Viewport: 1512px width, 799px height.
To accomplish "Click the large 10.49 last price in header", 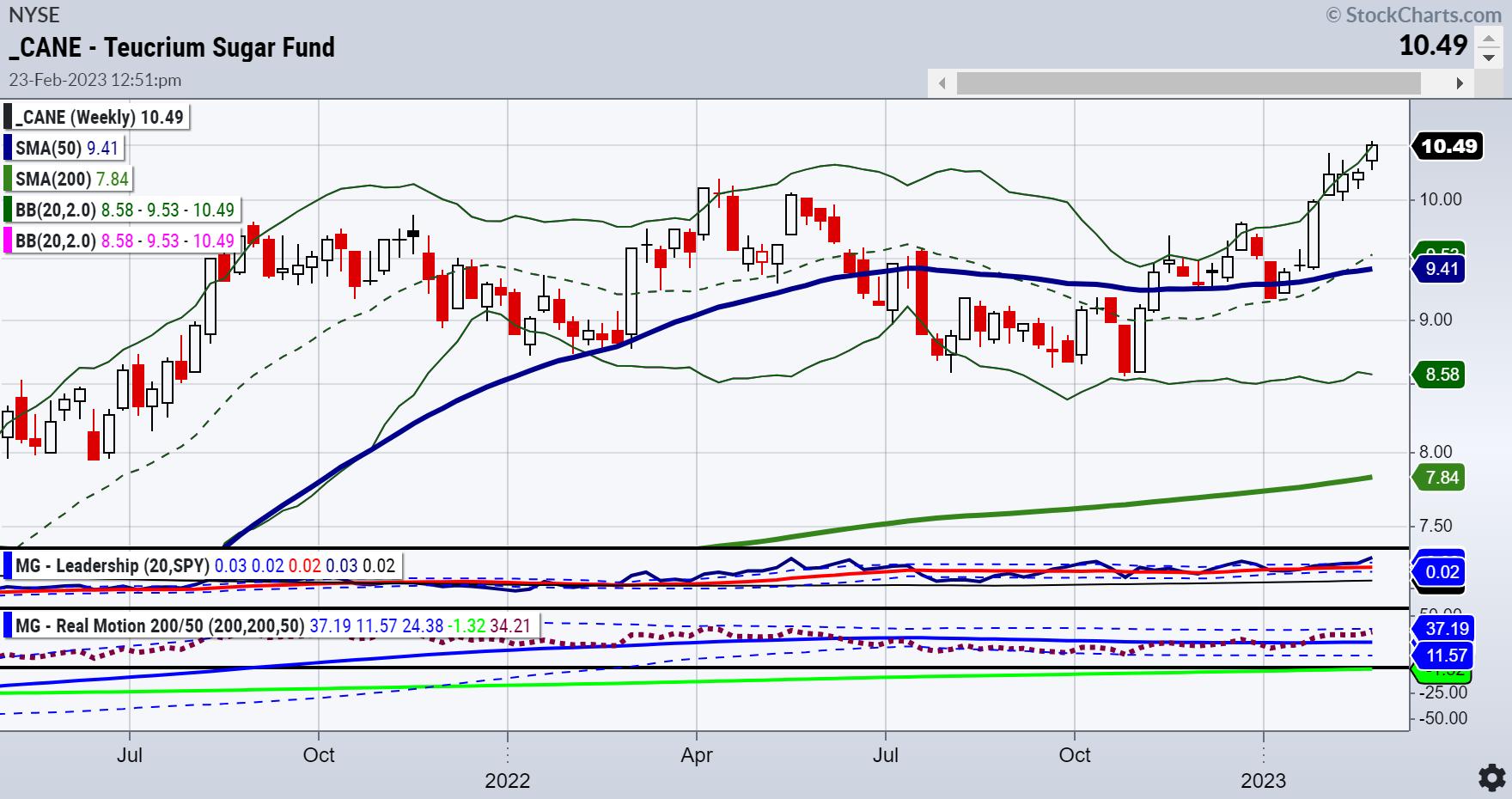I will (x=1433, y=45).
